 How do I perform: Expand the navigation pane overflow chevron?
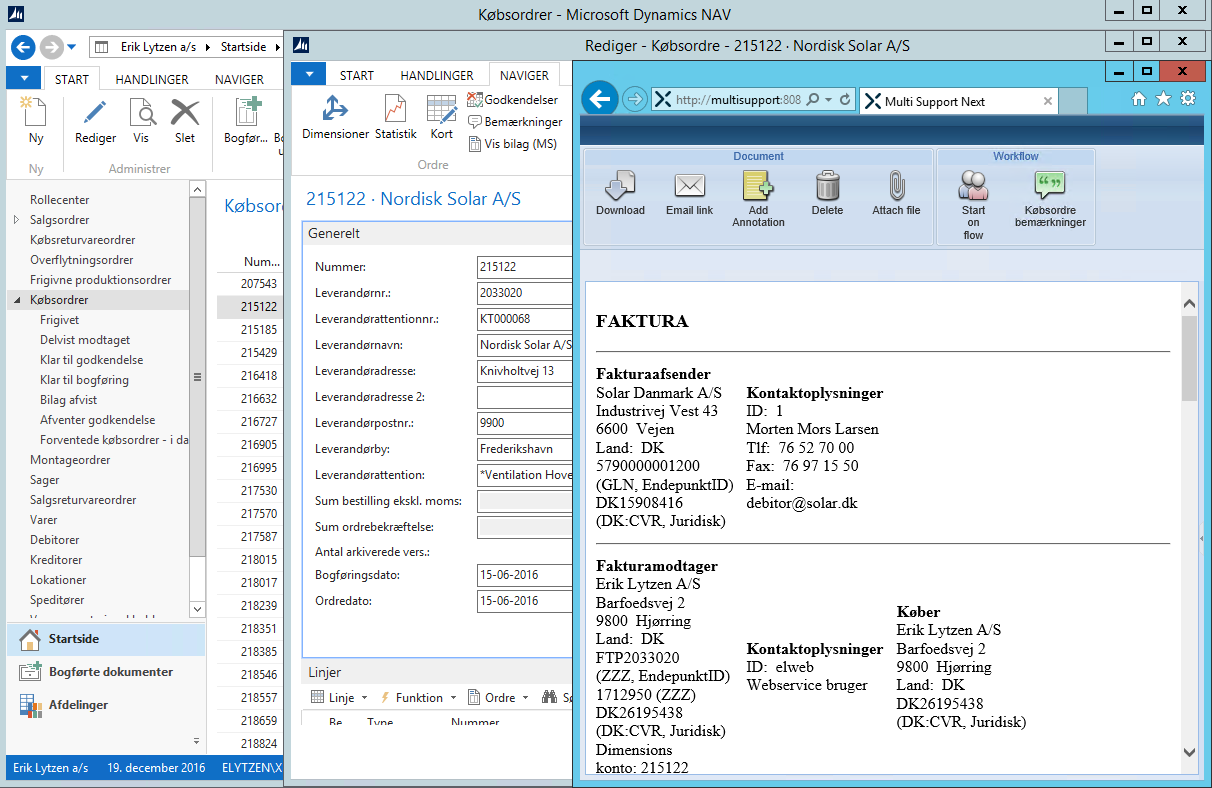click(195, 741)
